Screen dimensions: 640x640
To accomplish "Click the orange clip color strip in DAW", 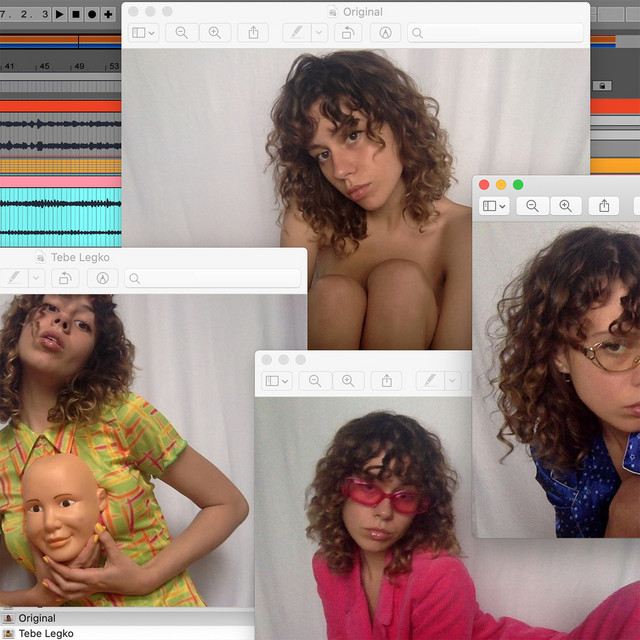I will pyautogui.click(x=60, y=166).
